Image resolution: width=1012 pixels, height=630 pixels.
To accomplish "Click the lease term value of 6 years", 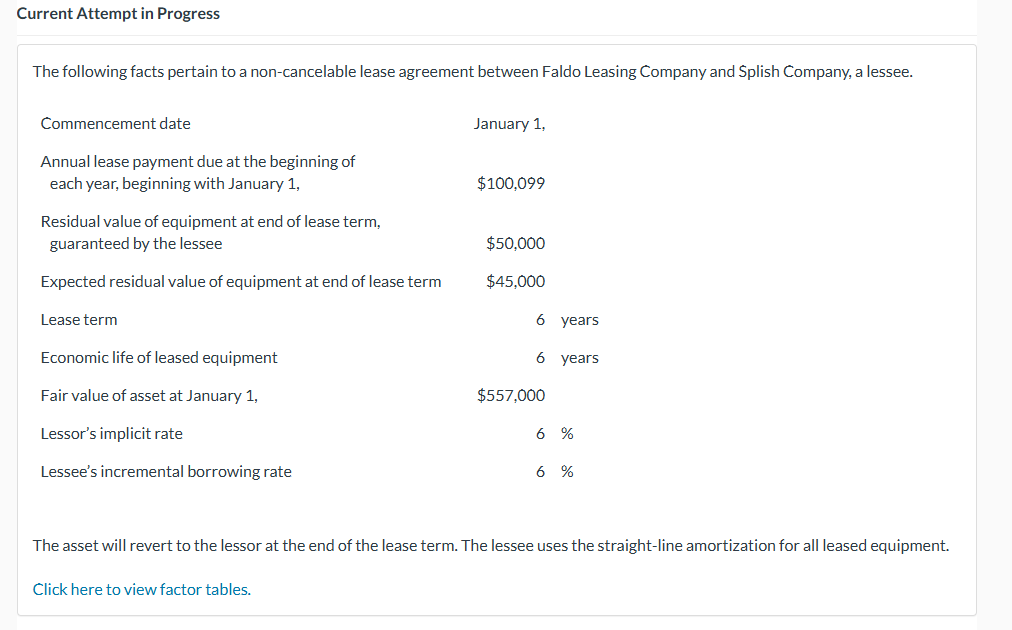I will point(568,319).
